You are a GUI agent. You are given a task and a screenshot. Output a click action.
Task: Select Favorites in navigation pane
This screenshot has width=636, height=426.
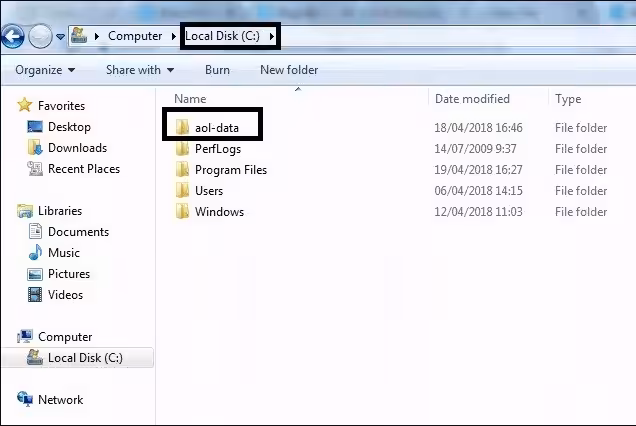point(62,106)
